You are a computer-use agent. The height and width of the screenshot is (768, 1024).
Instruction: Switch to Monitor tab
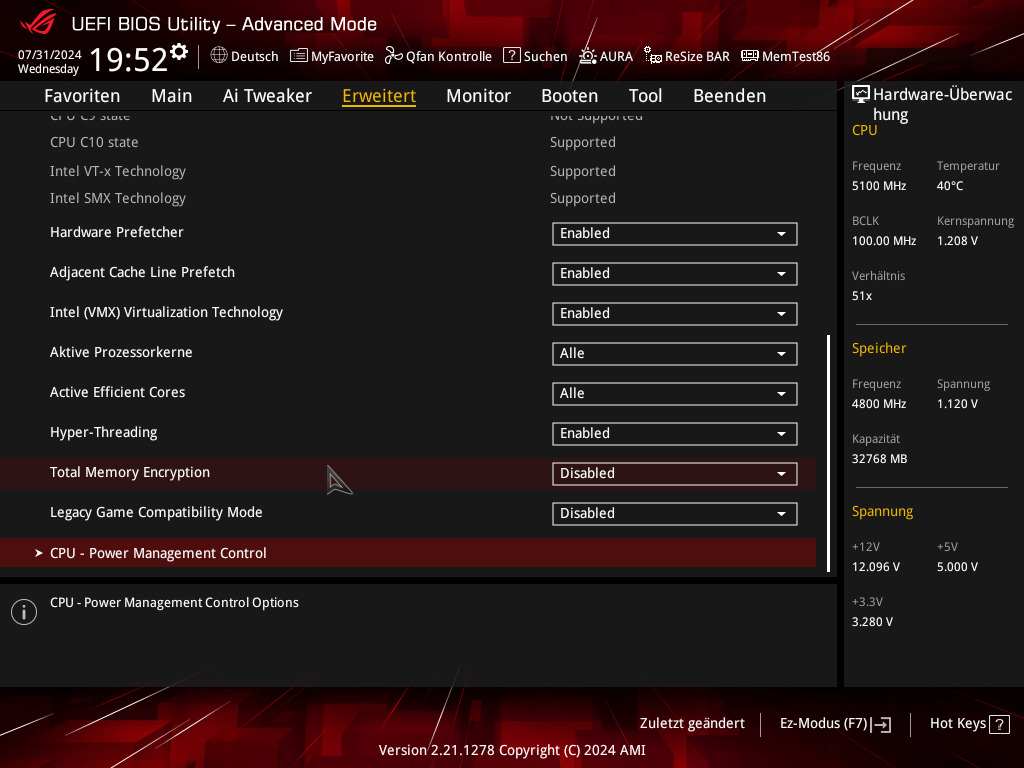(479, 96)
